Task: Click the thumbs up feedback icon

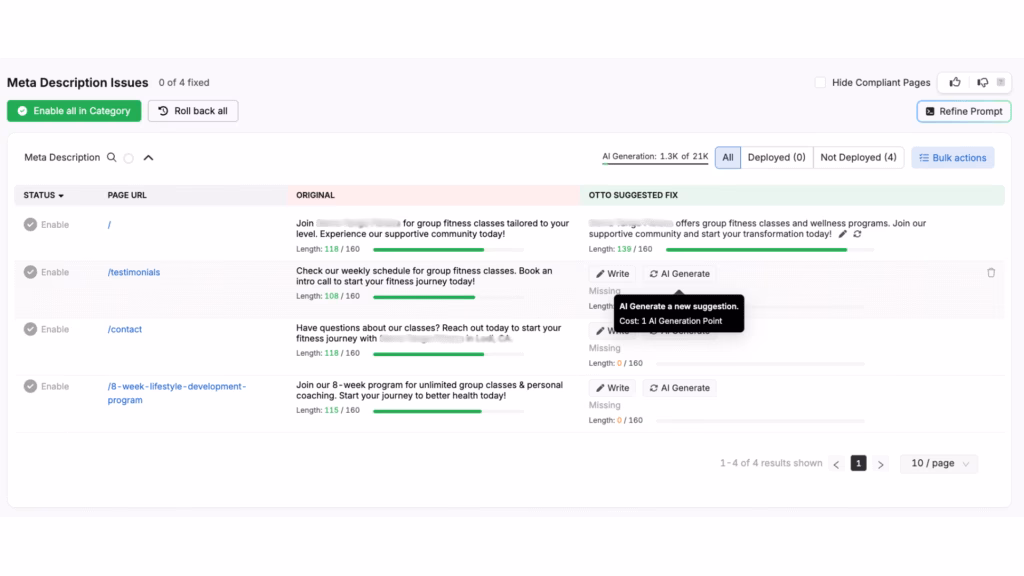Action: click(955, 82)
